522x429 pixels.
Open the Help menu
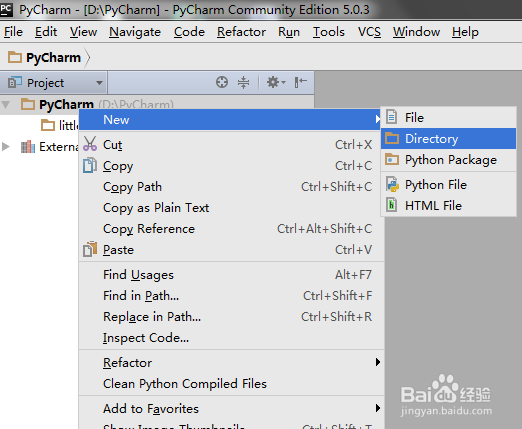pyautogui.click(x=465, y=32)
